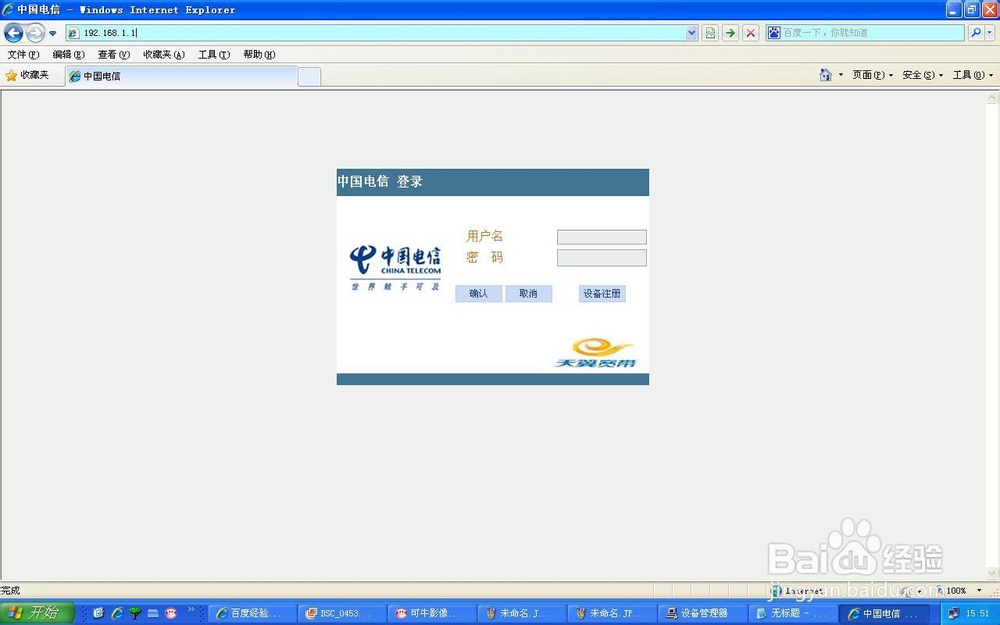Click the 设备注册 device registration button
The image size is (1000, 625).
[x=601, y=293]
